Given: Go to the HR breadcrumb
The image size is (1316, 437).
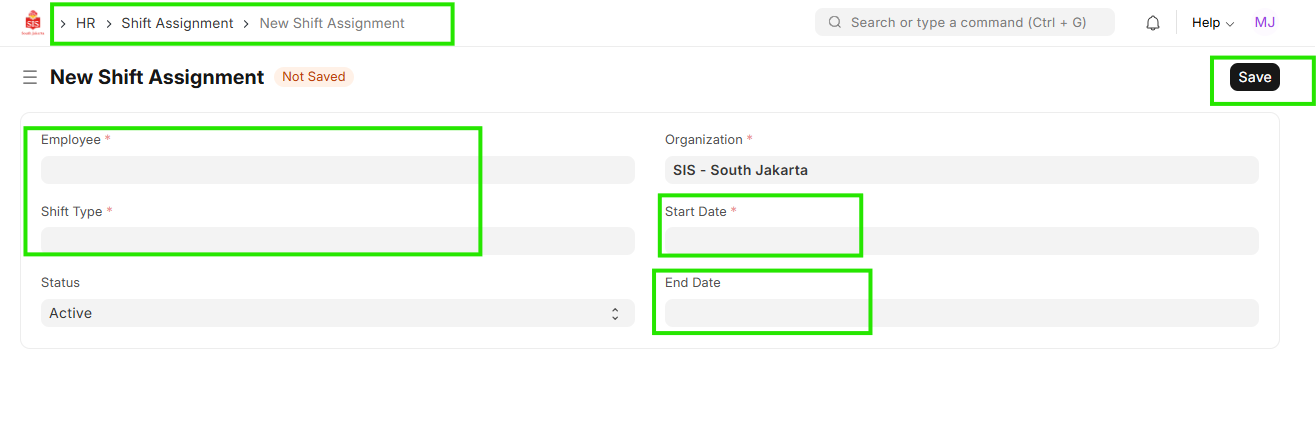Looking at the screenshot, I should click(x=85, y=23).
